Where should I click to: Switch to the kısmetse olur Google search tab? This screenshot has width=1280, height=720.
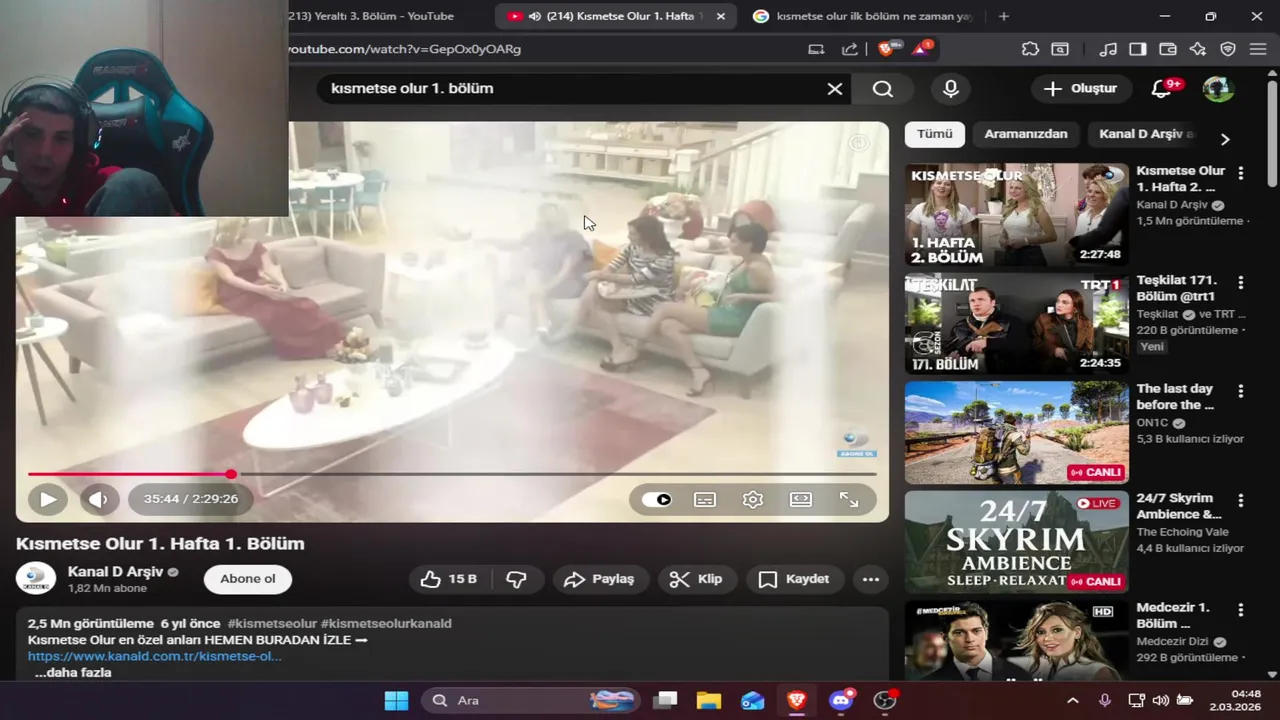(862, 16)
